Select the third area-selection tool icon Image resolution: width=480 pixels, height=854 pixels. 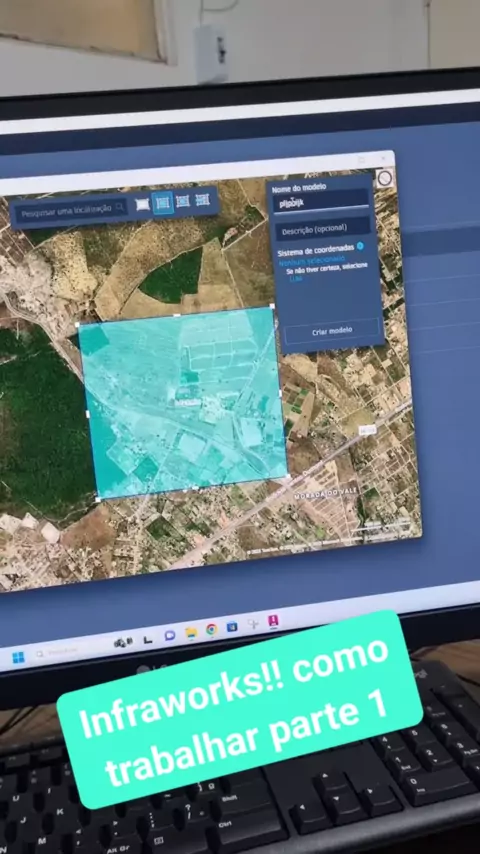[183, 201]
